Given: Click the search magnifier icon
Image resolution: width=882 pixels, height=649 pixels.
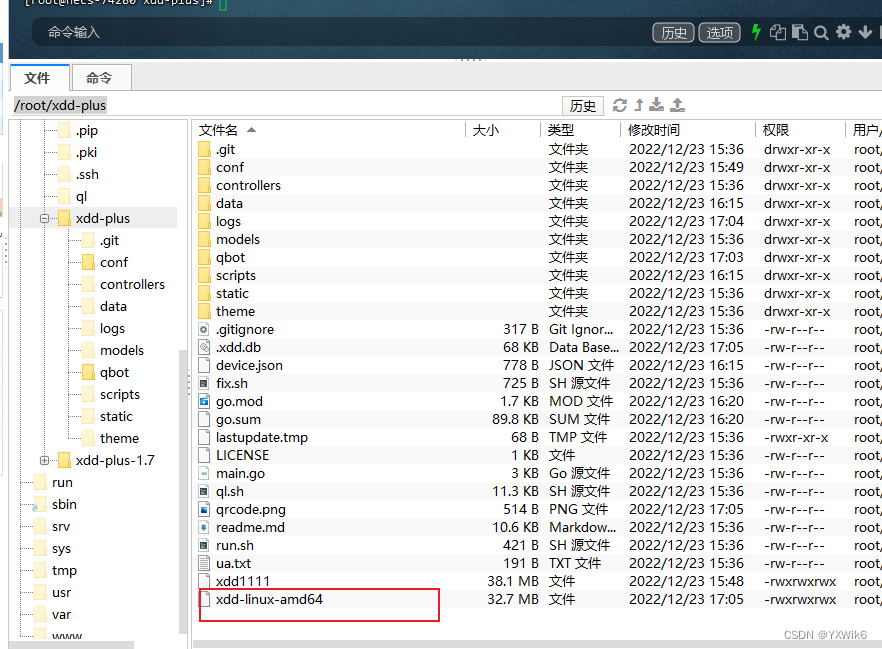Looking at the screenshot, I should click(x=821, y=33).
